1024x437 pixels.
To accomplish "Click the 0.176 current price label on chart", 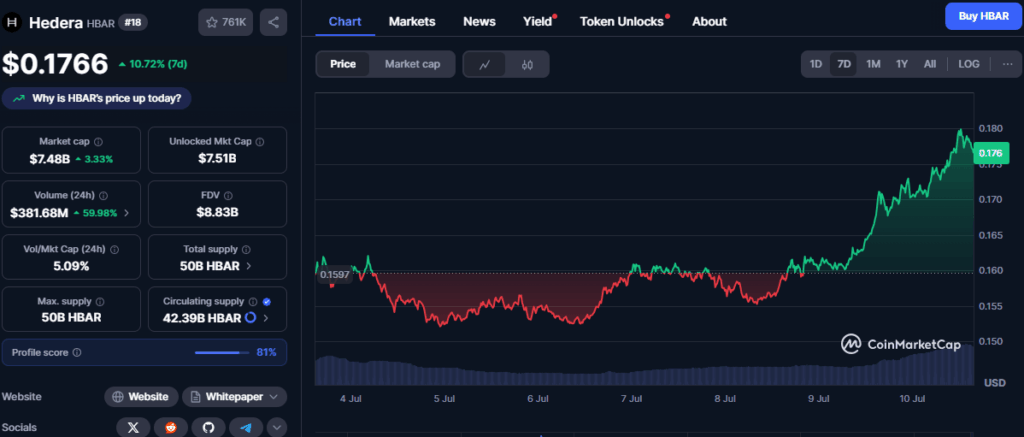I will [989, 154].
